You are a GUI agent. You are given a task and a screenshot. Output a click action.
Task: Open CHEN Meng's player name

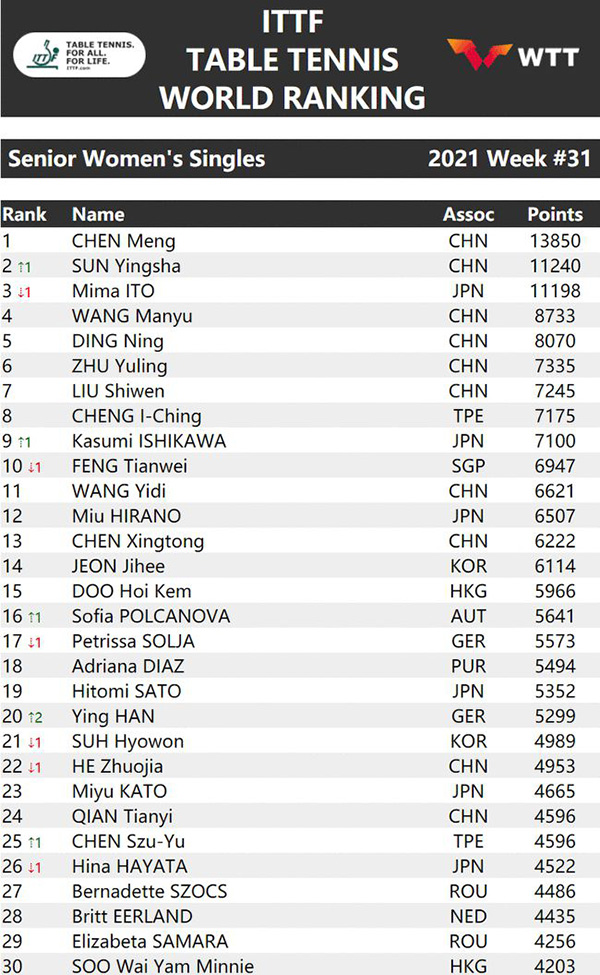point(123,241)
